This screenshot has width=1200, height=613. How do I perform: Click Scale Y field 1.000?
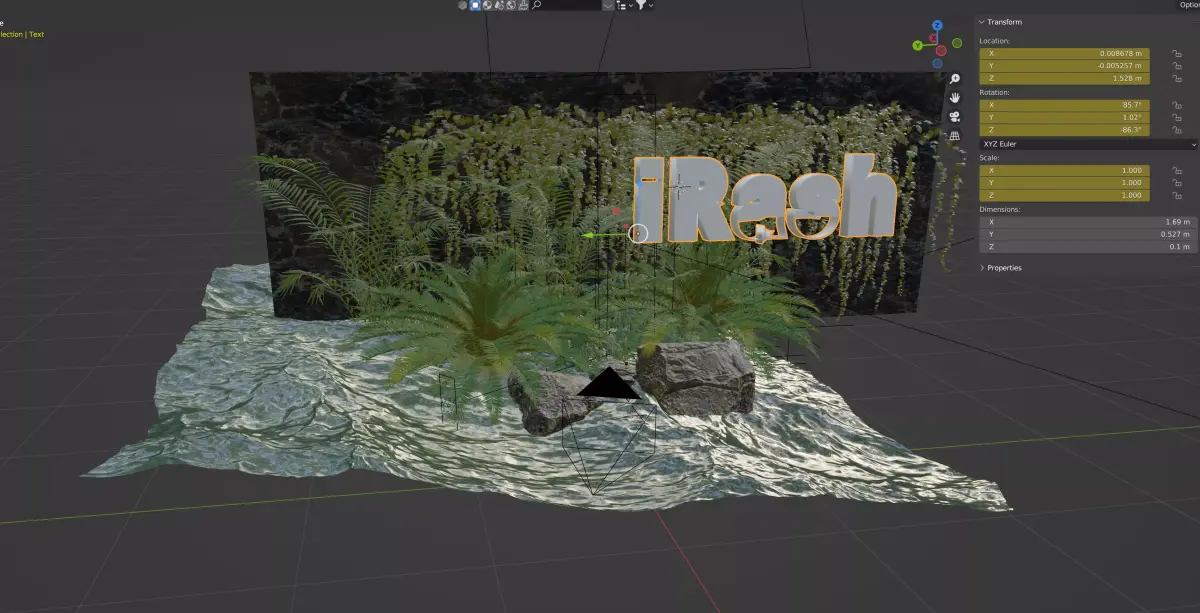pyautogui.click(x=1065, y=183)
